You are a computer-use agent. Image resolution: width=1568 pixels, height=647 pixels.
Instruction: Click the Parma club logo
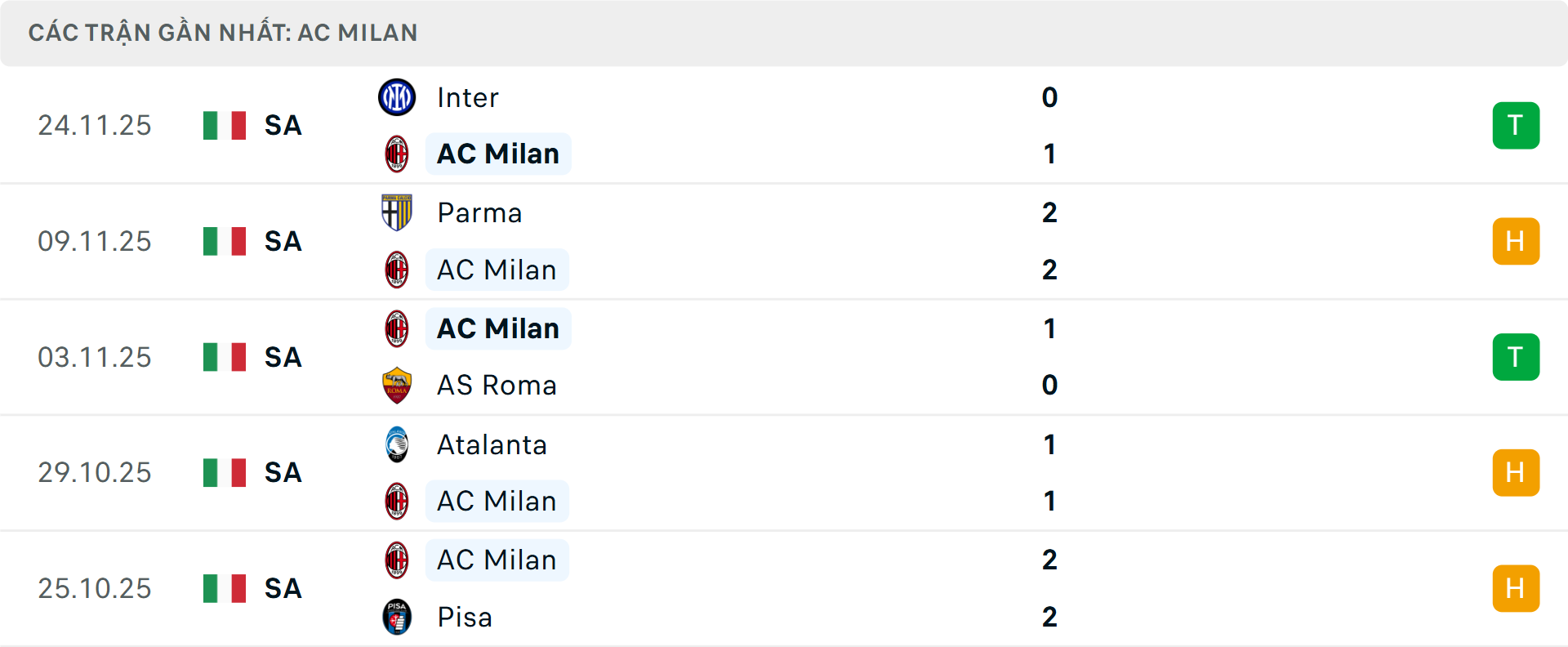pyautogui.click(x=398, y=213)
